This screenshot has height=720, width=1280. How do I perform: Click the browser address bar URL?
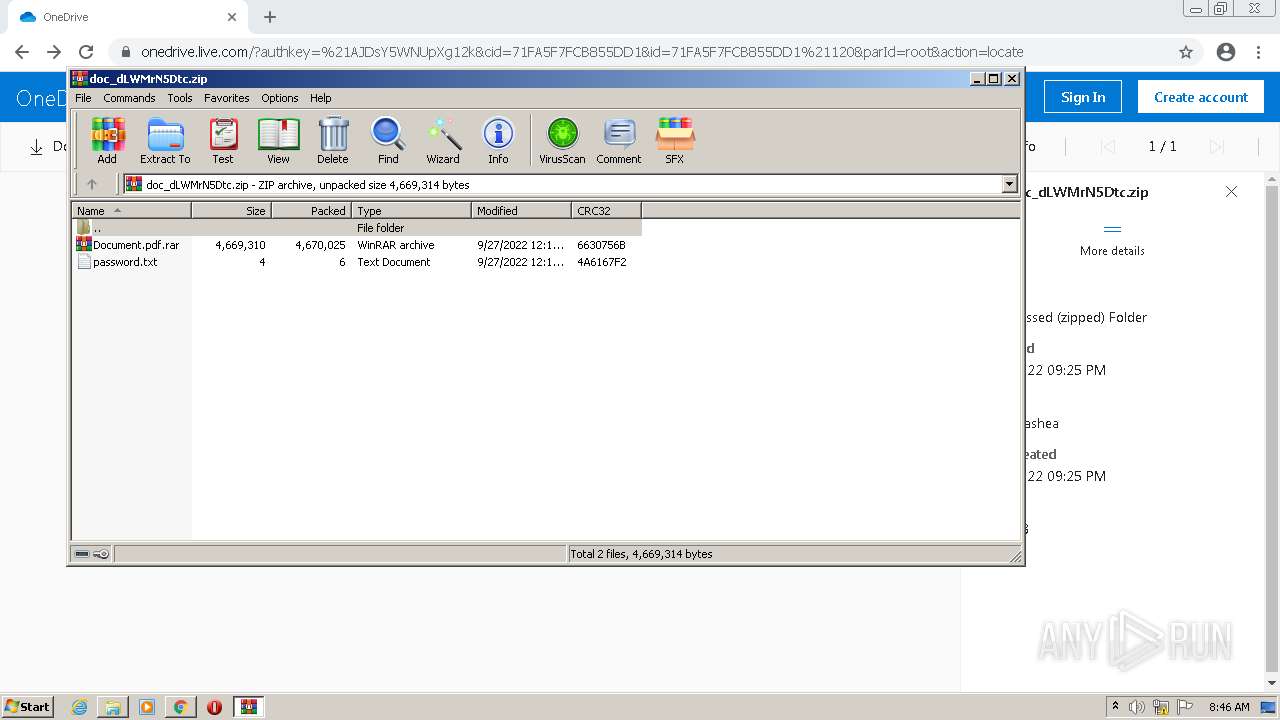tap(582, 52)
